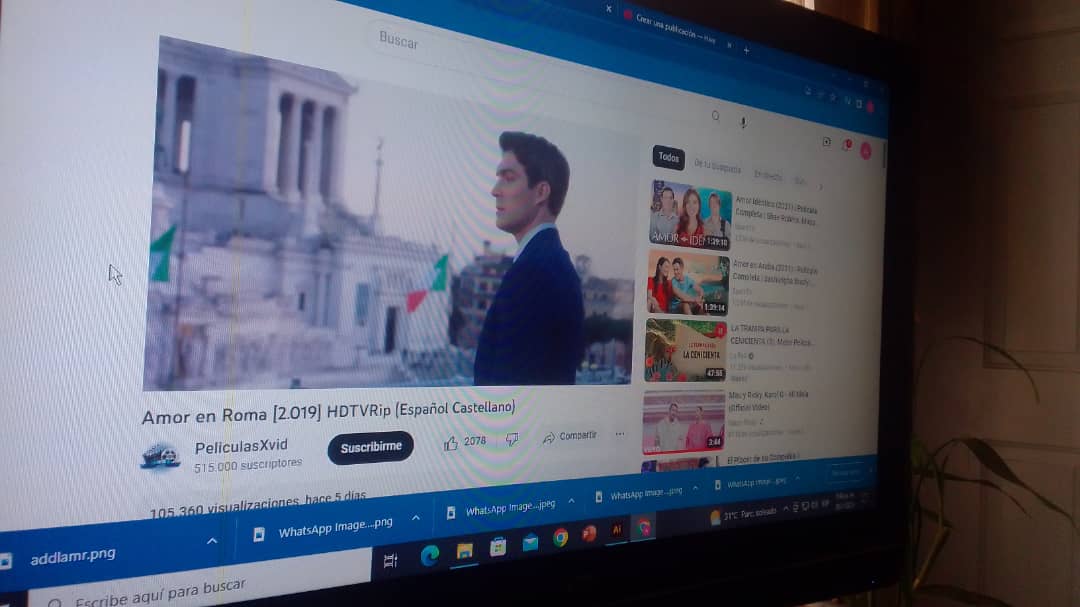Switch to 'Crear una publicación' browser tab
This screenshot has height=607, width=1080.
click(x=674, y=28)
